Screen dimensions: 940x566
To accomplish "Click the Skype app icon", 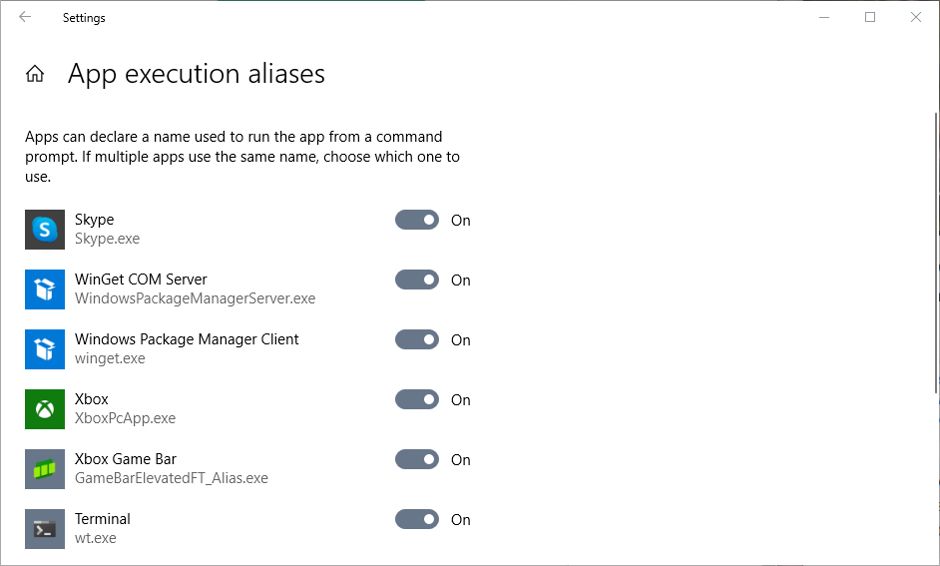I will coord(45,229).
